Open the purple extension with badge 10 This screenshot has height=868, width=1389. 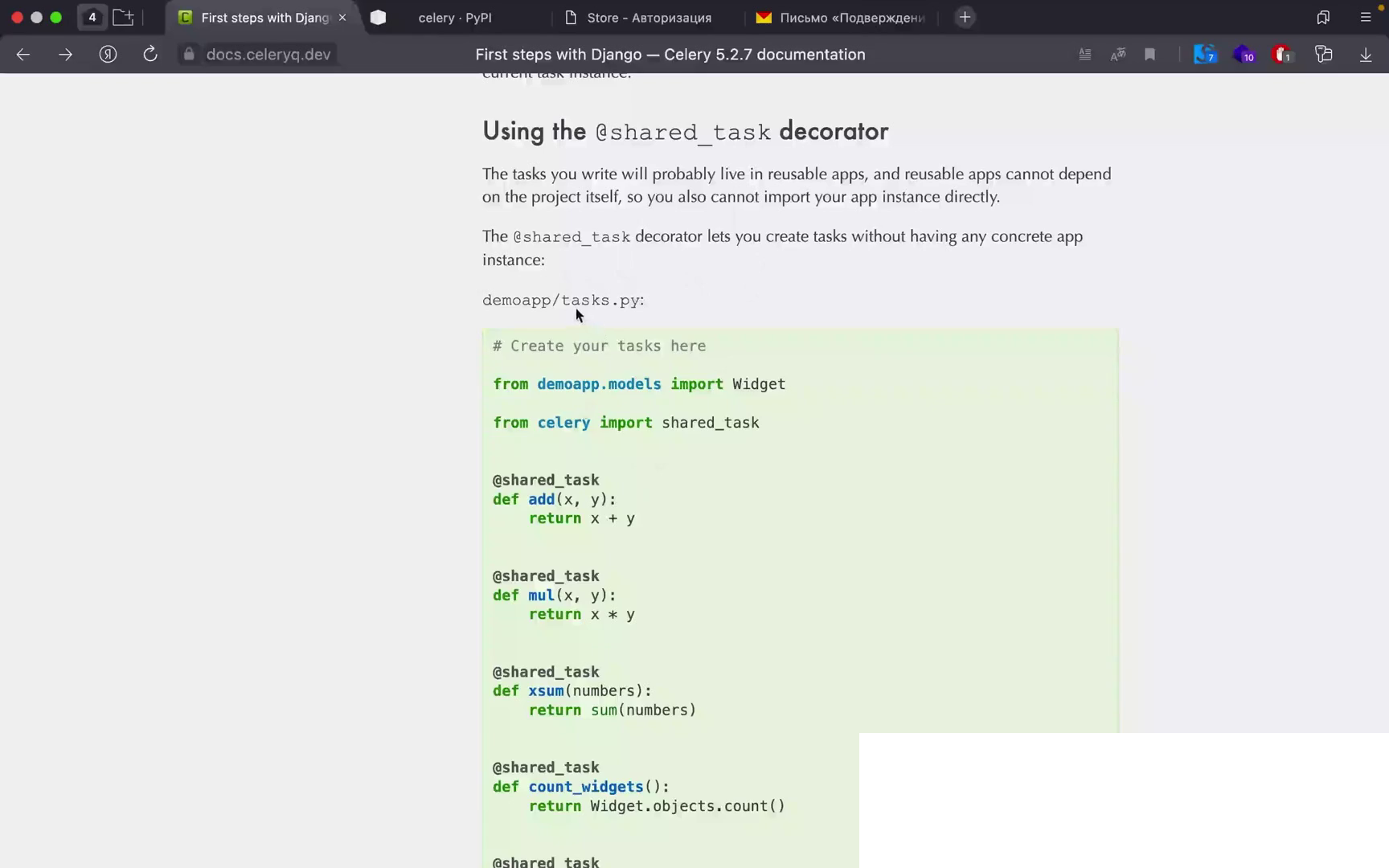click(1243, 55)
